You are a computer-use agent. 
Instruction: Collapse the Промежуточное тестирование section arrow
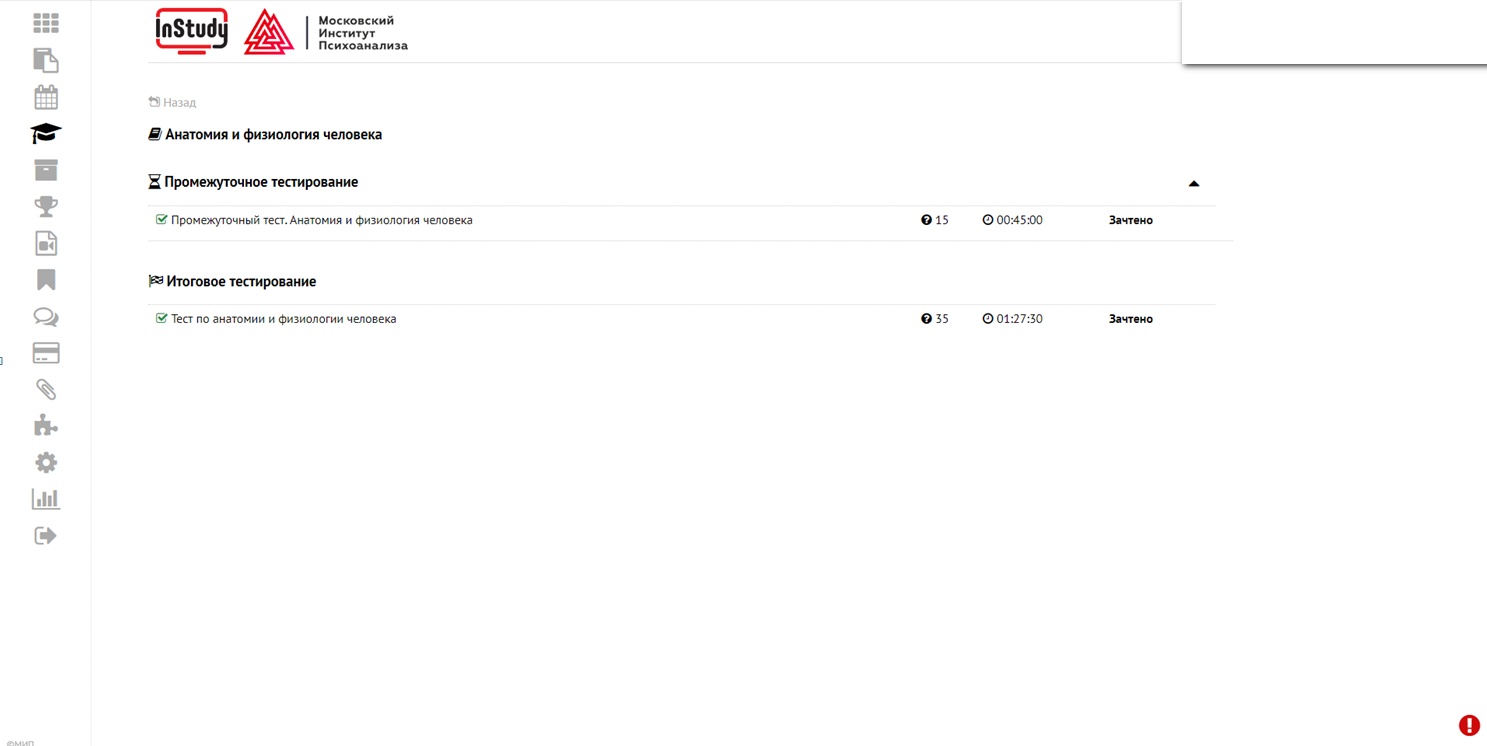coord(1193,183)
